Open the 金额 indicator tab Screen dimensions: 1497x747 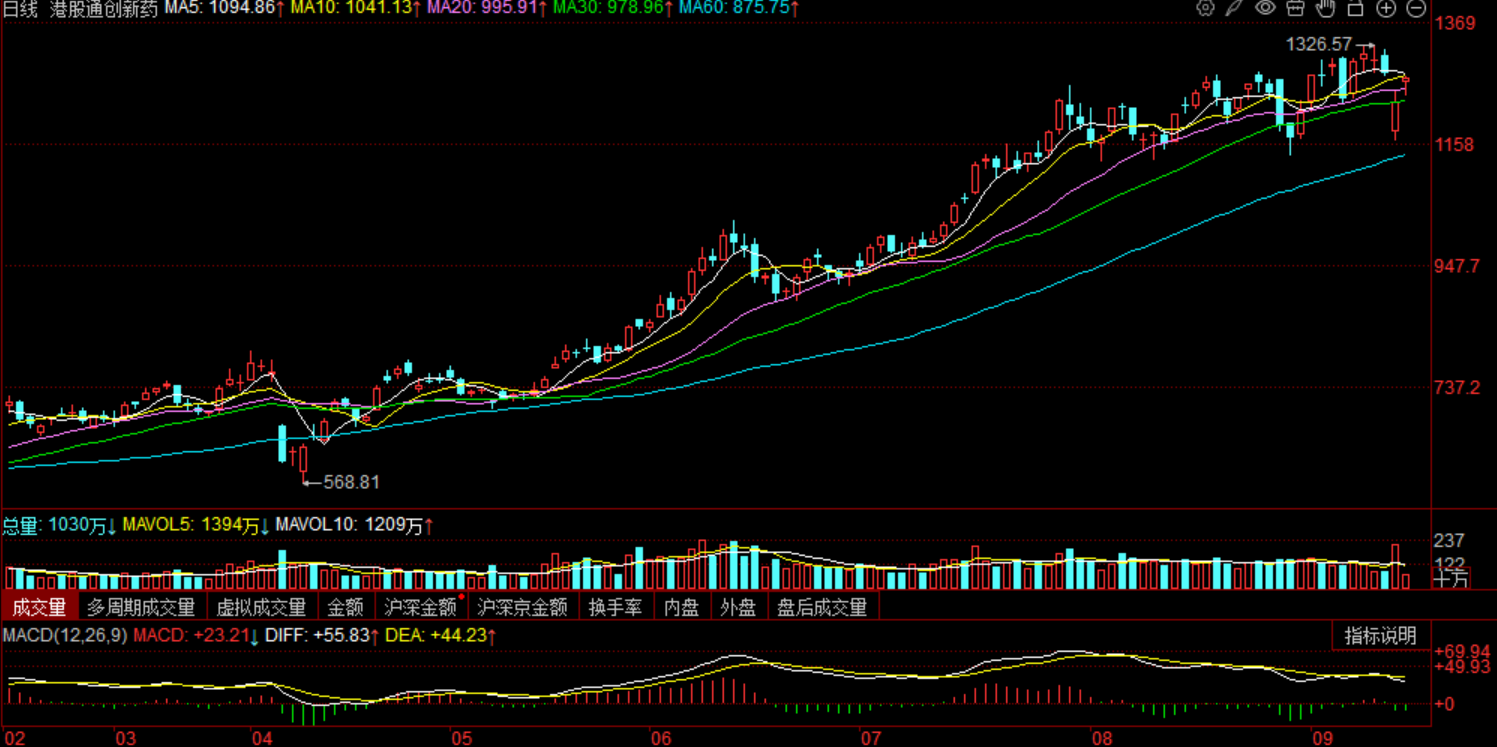345,607
